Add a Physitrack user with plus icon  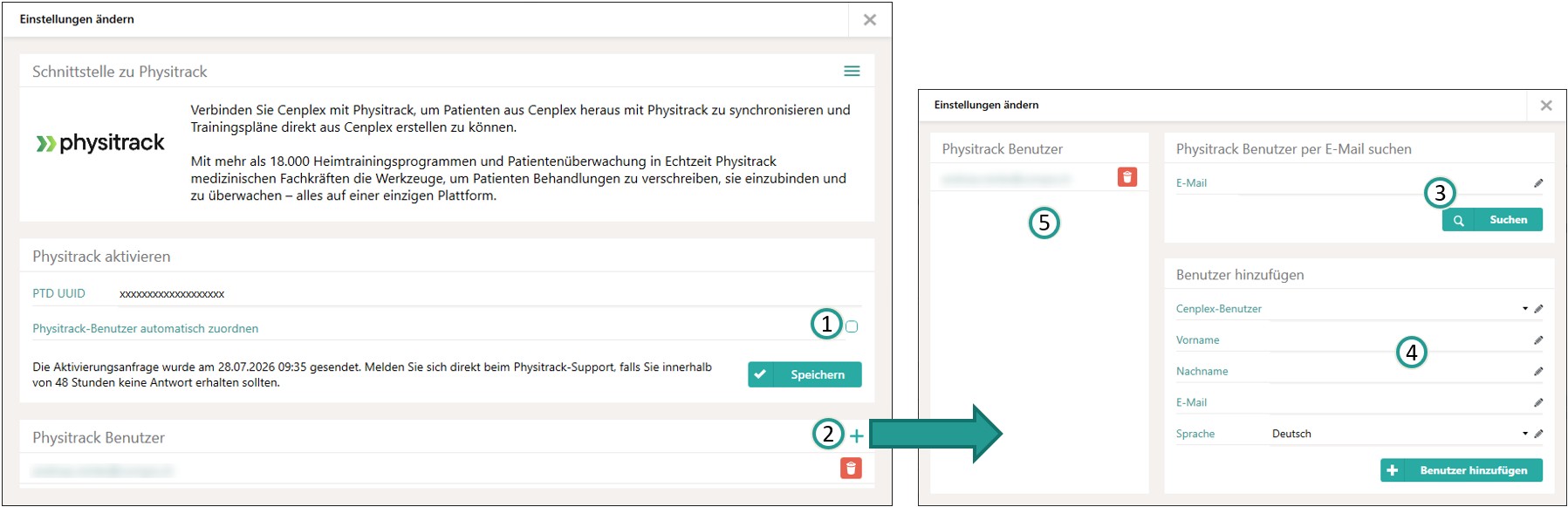click(857, 435)
